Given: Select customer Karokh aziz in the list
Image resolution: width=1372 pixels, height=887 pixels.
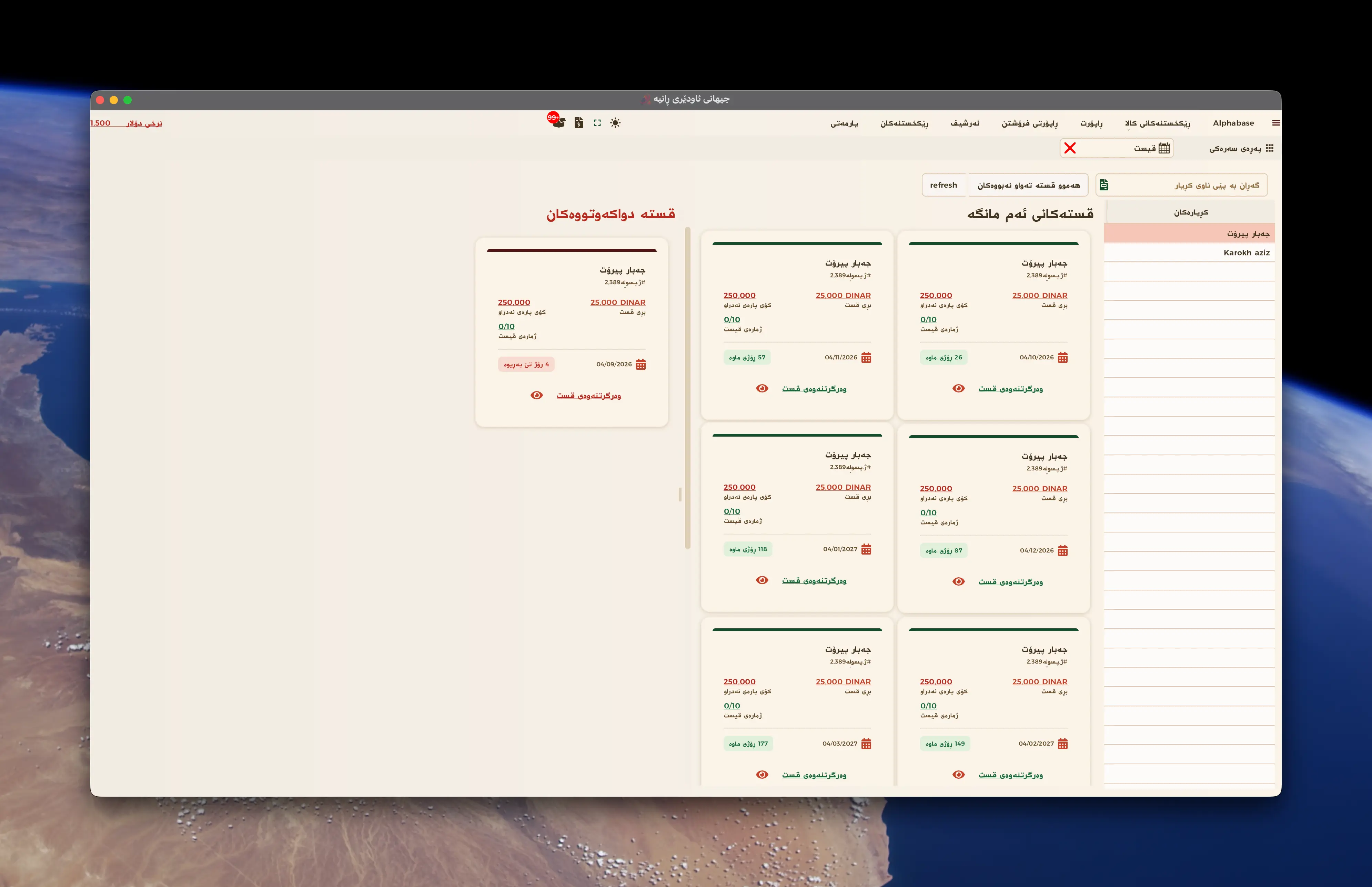Looking at the screenshot, I should tap(1189, 252).
